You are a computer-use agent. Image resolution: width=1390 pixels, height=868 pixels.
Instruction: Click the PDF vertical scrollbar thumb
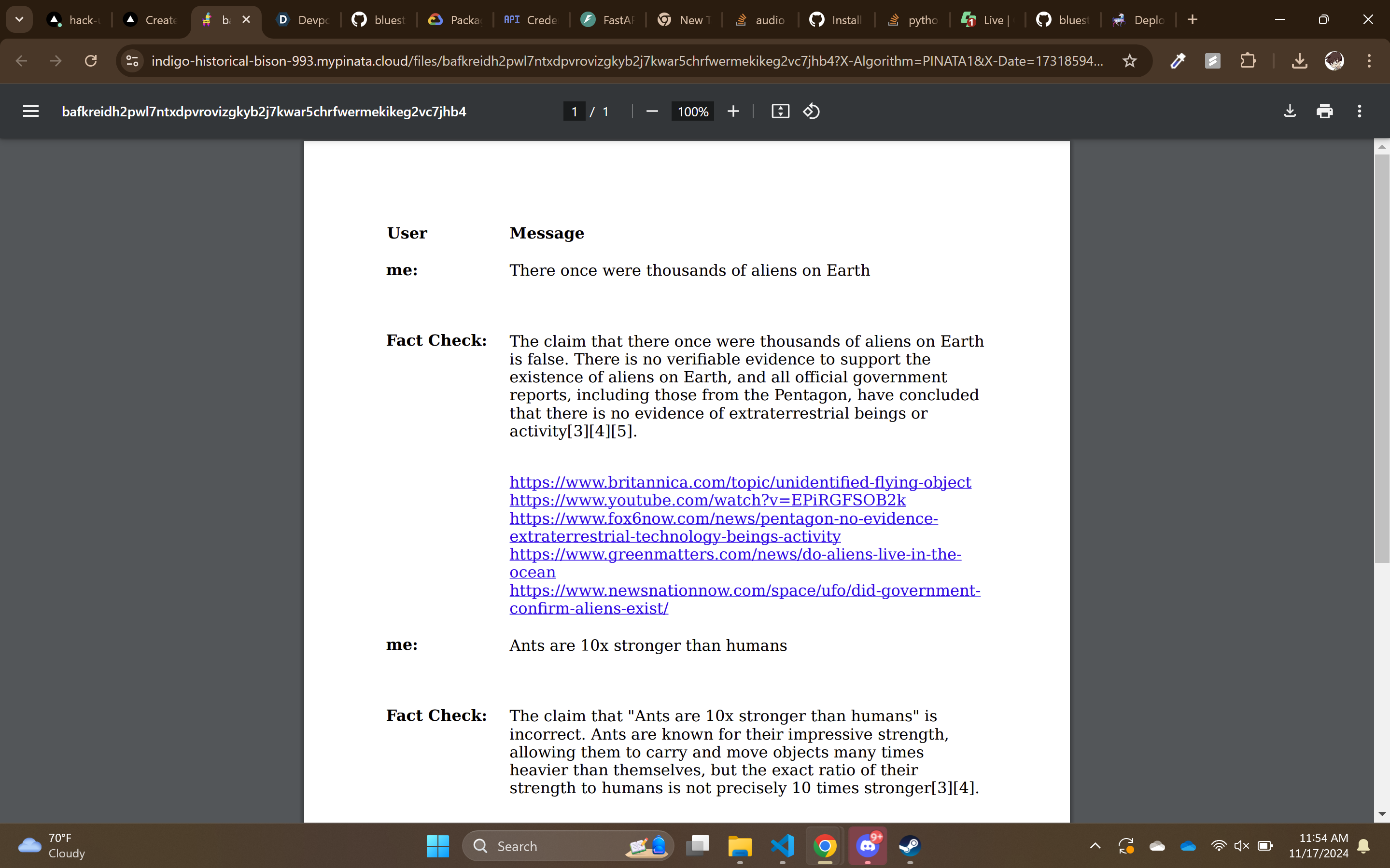coord(1381,356)
